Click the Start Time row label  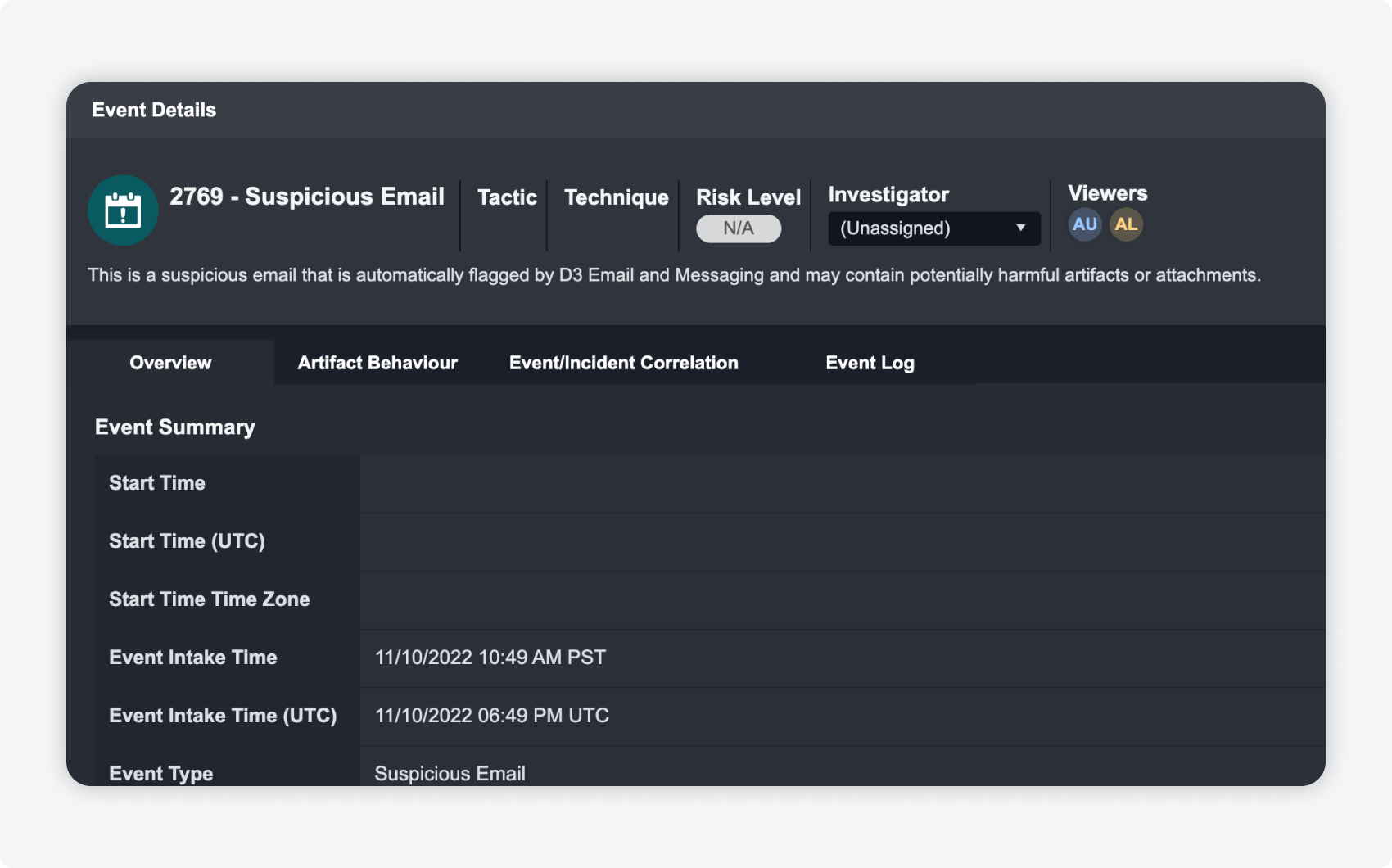coord(157,483)
